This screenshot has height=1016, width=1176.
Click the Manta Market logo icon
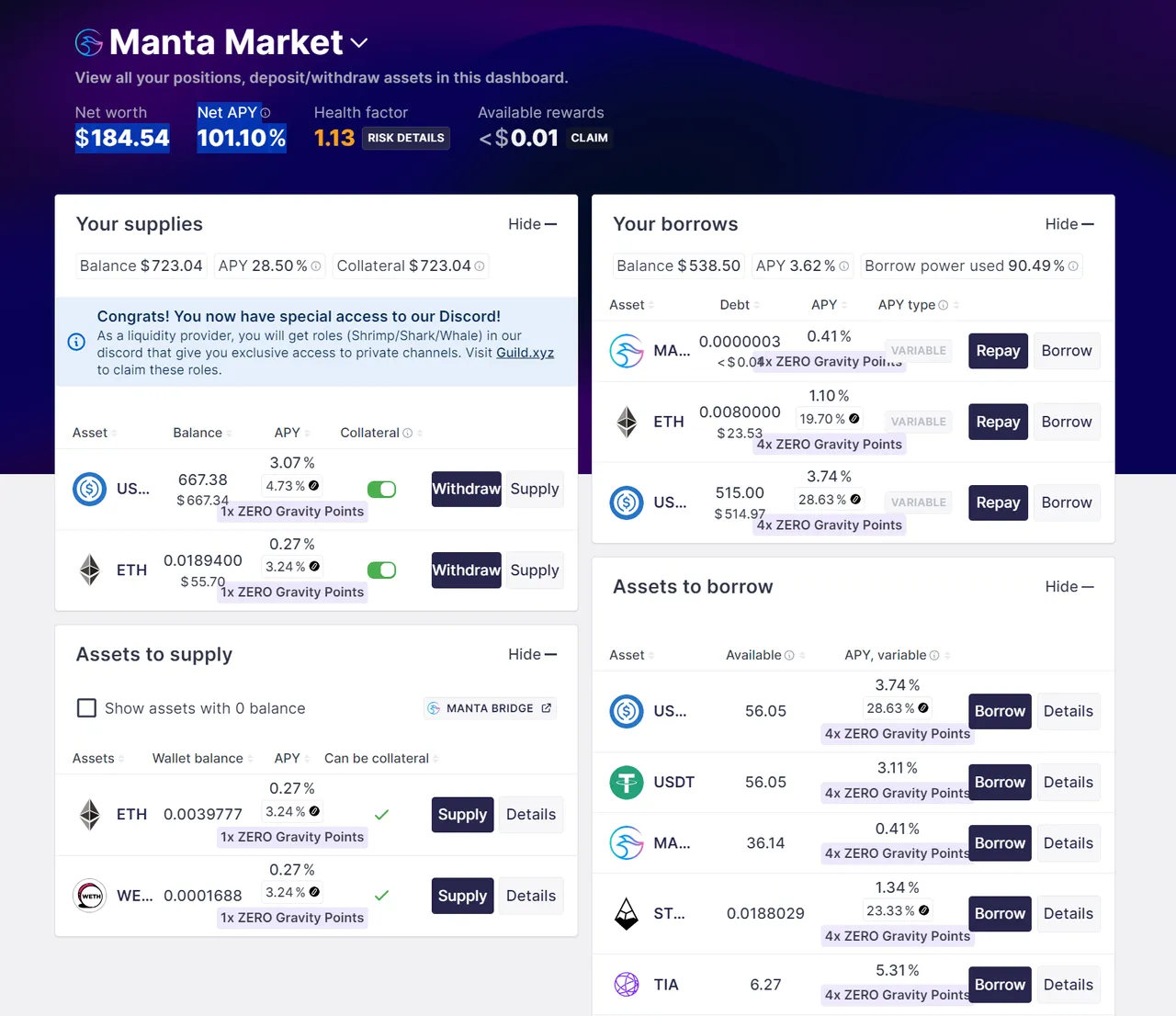pos(89,42)
